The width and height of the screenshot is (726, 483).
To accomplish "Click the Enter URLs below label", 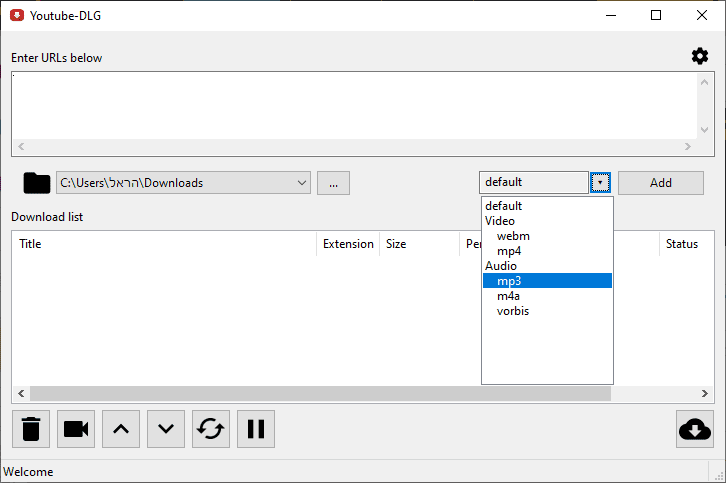I will click(56, 58).
